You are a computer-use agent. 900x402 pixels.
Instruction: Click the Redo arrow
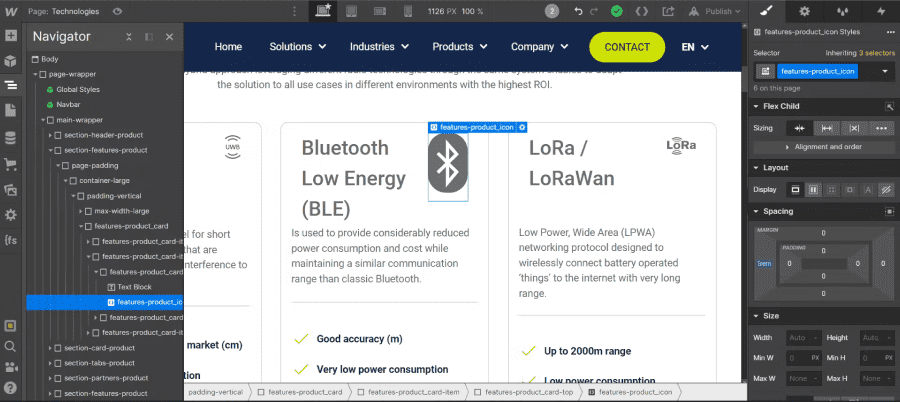point(594,11)
